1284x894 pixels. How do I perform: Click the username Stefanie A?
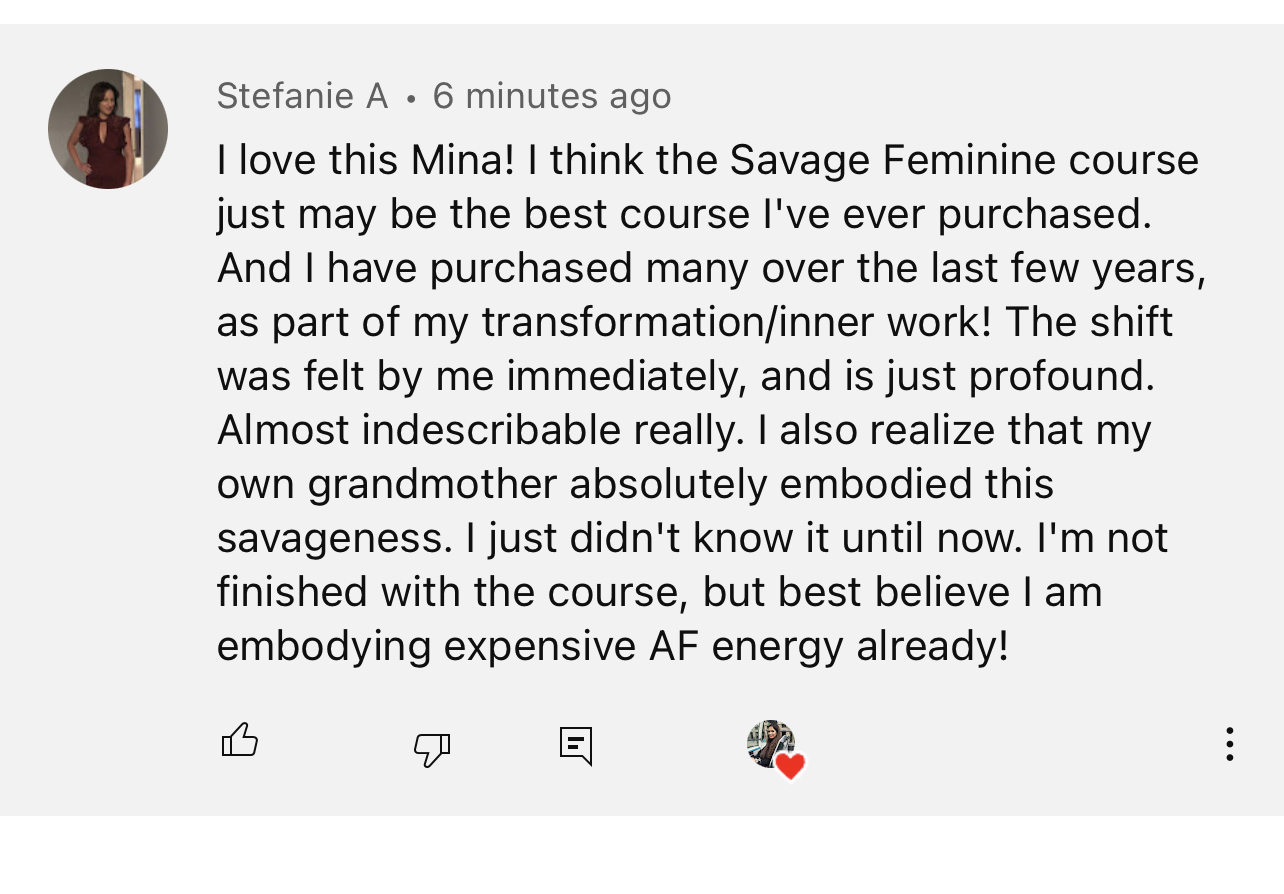pos(302,96)
